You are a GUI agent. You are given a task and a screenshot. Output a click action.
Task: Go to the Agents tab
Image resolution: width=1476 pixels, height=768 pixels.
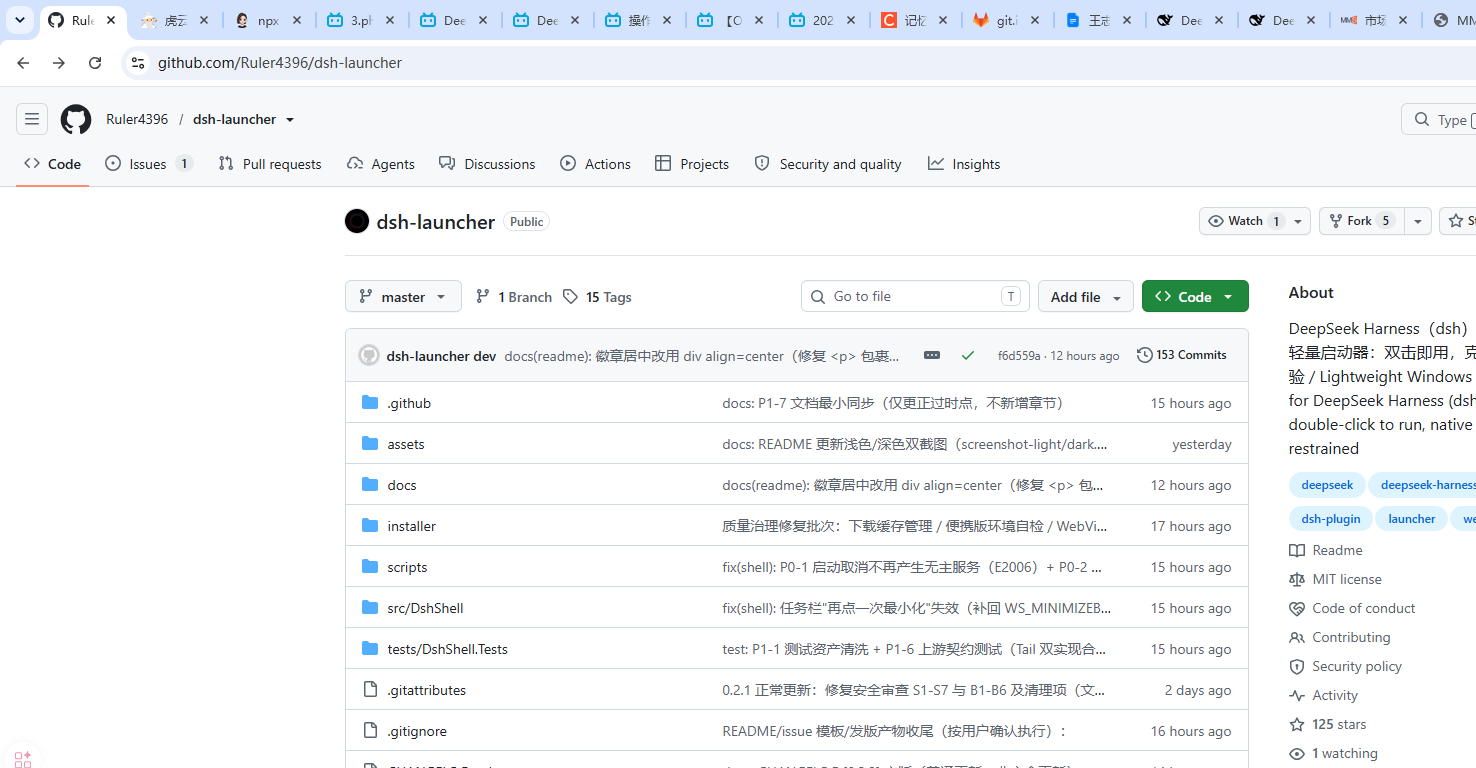point(381,164)
